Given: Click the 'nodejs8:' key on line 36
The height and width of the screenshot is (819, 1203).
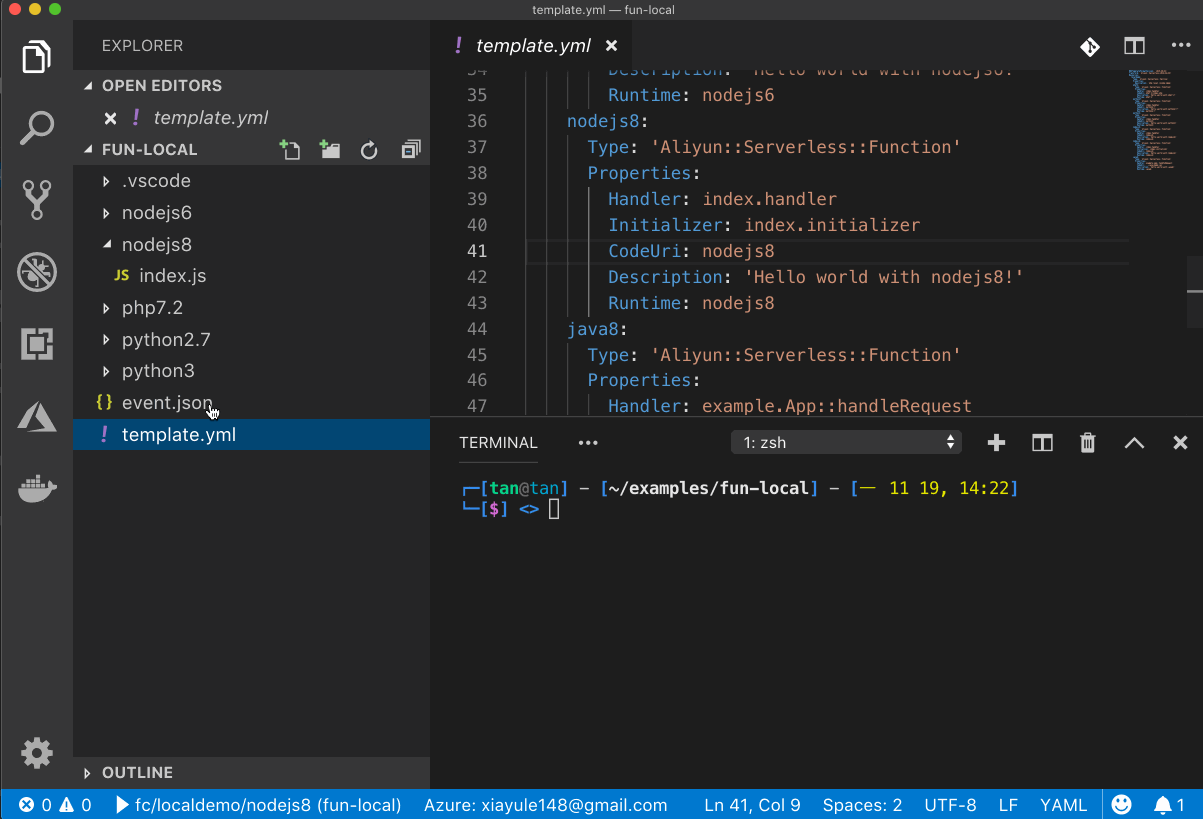Looking at the screenshot, I should (608, 121).
